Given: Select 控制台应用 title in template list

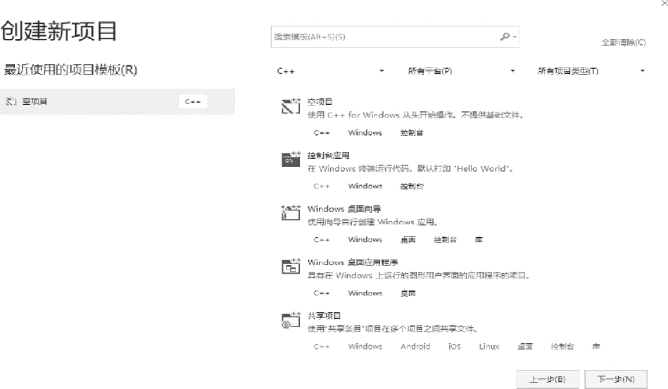Looking at the screenshot, I should pyautogui.click(x=328, y=155).
